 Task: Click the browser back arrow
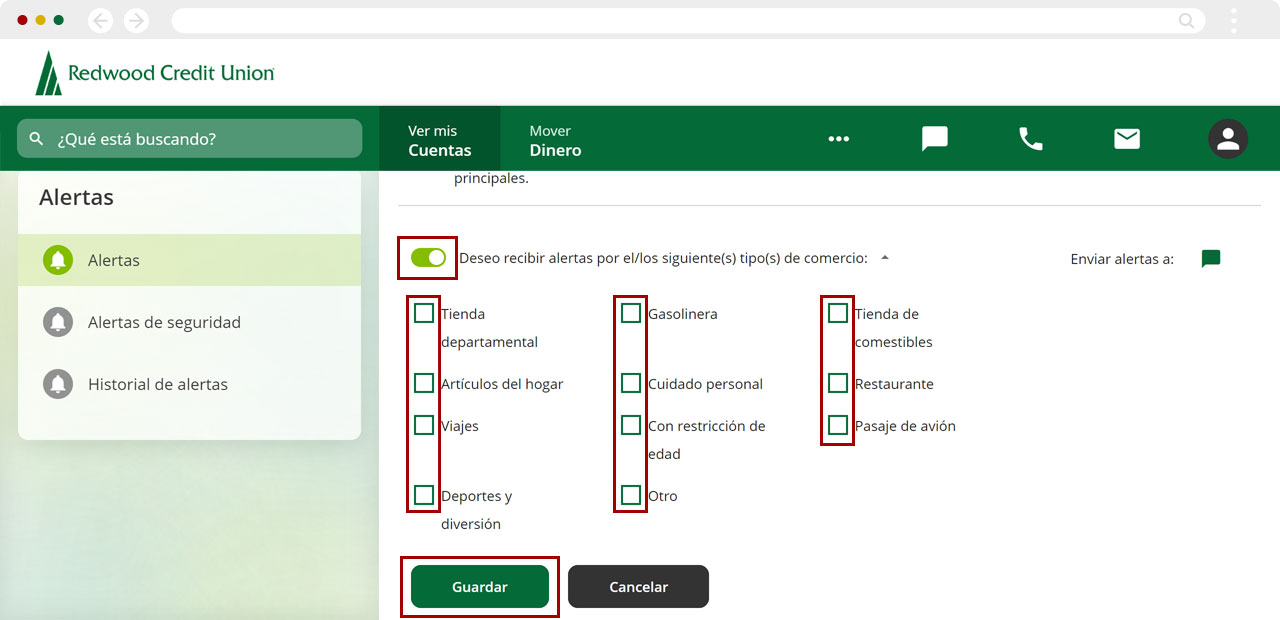coord(101,20)
